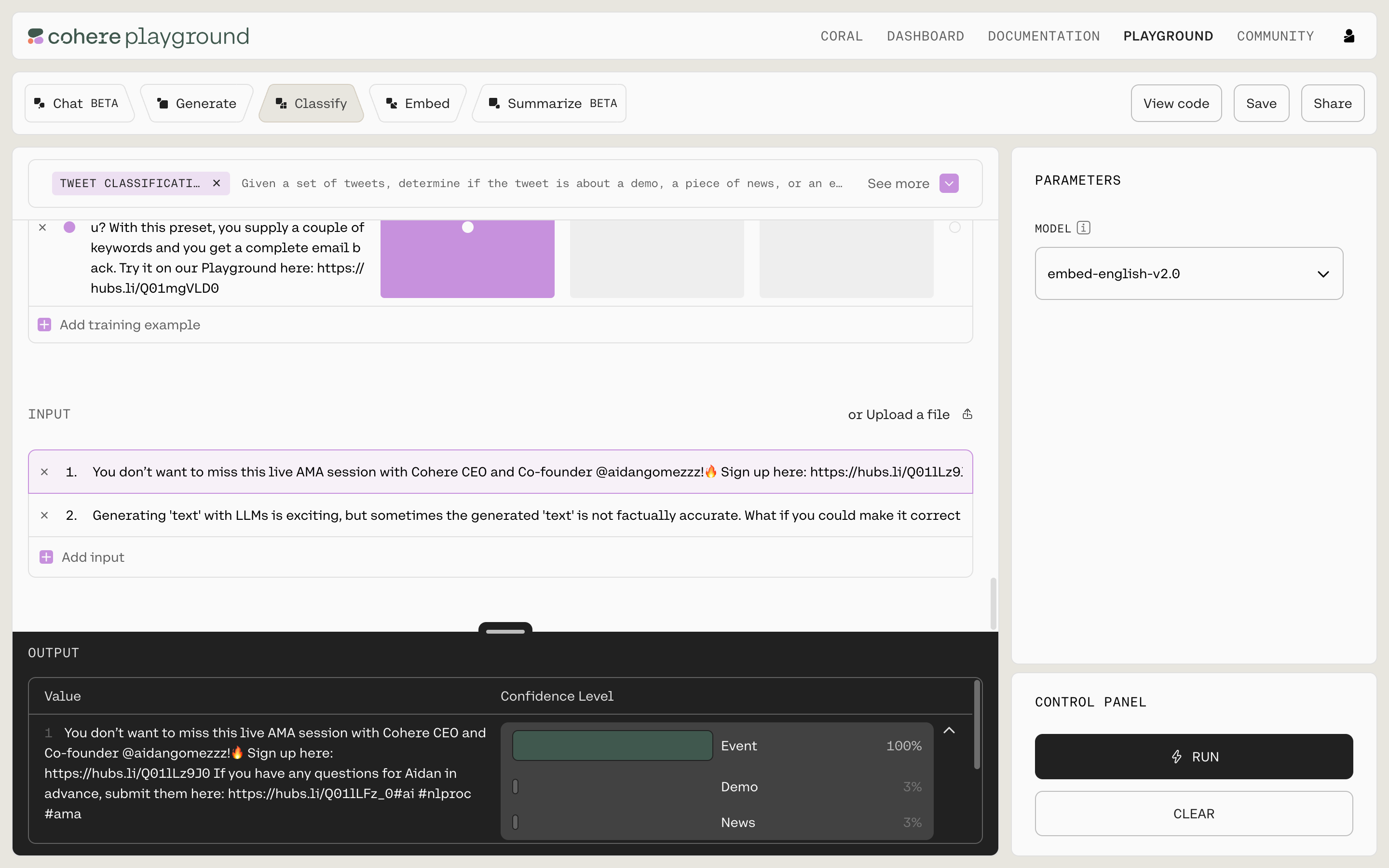Switch to the Embed tab
Viewport: 1389px width, 868px height.
[x=418, y=103]
